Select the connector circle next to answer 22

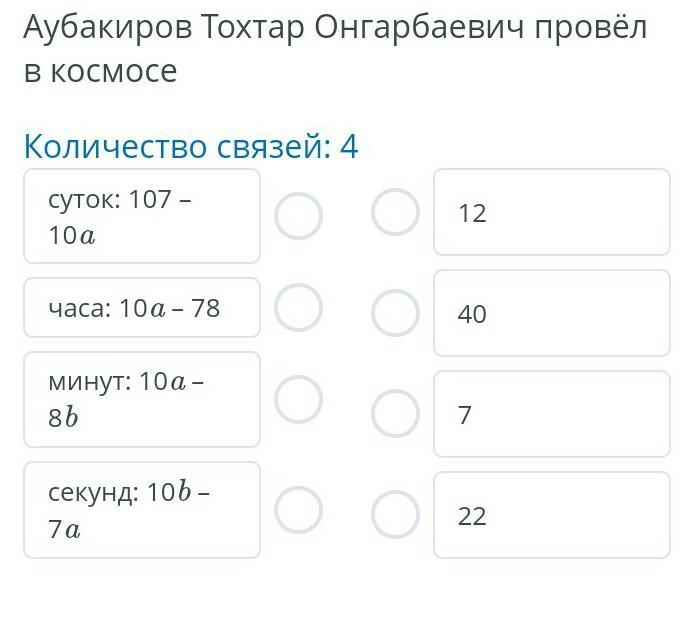[395, 515]
